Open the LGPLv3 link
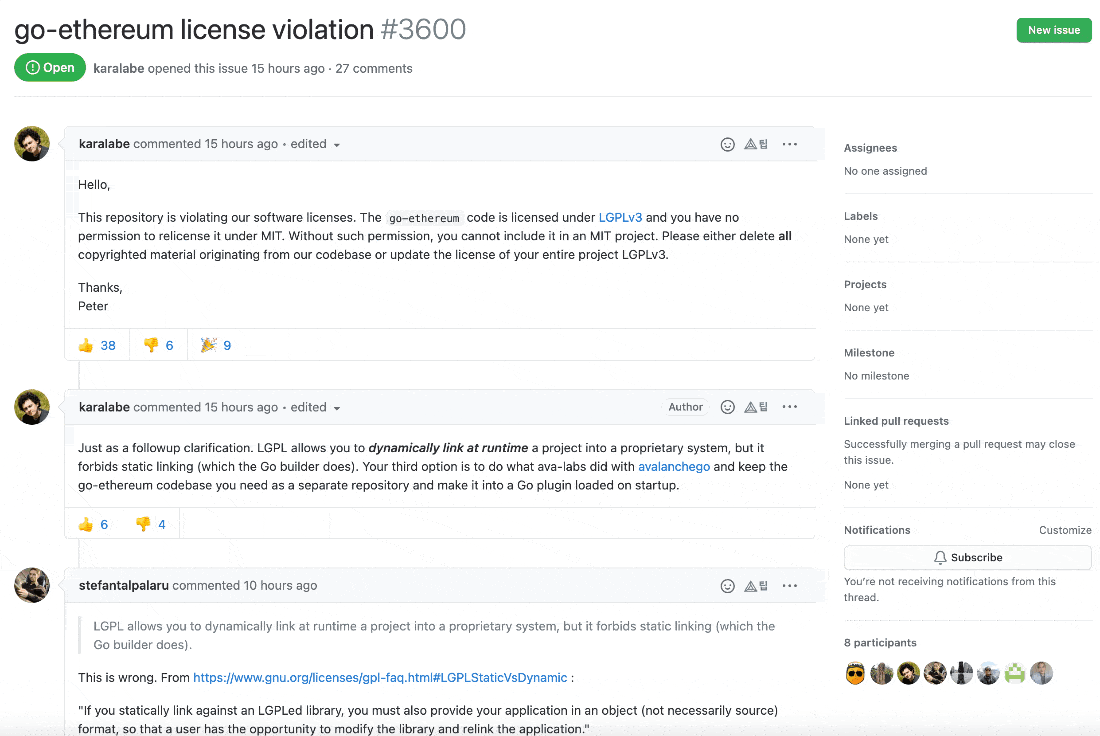This screenshot has width=1100, height=736. [620, 218]
